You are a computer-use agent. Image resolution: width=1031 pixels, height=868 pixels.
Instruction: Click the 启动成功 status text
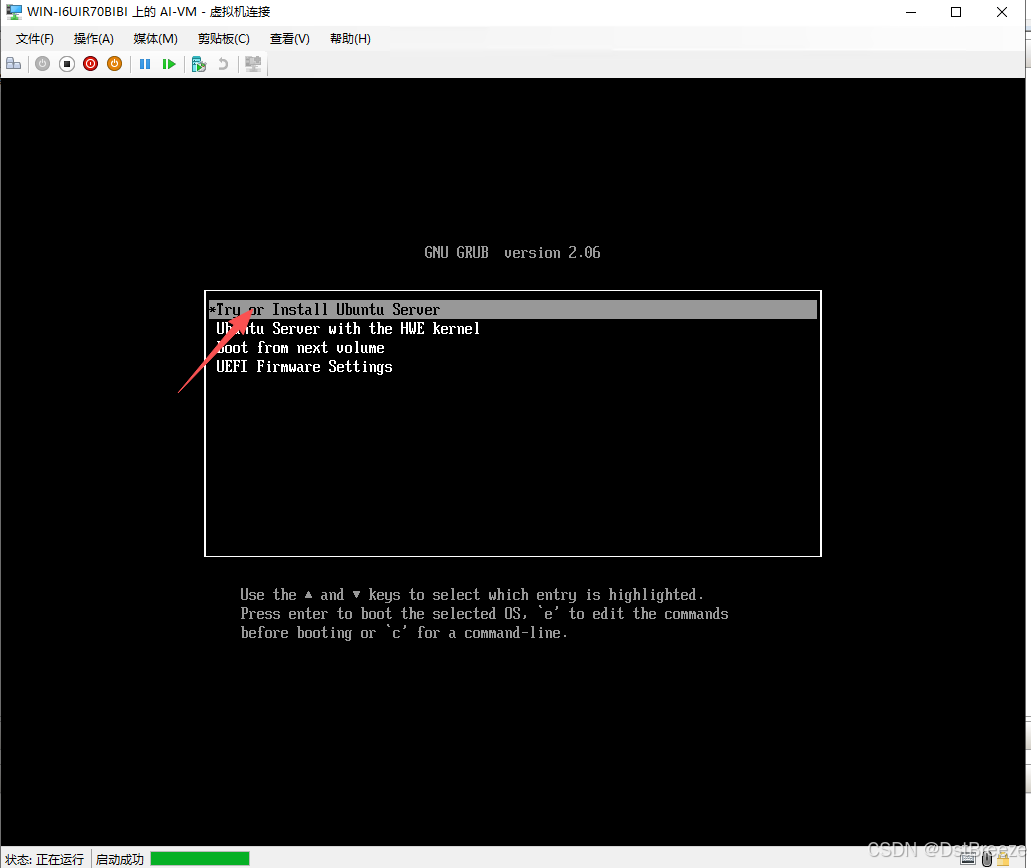120,859
